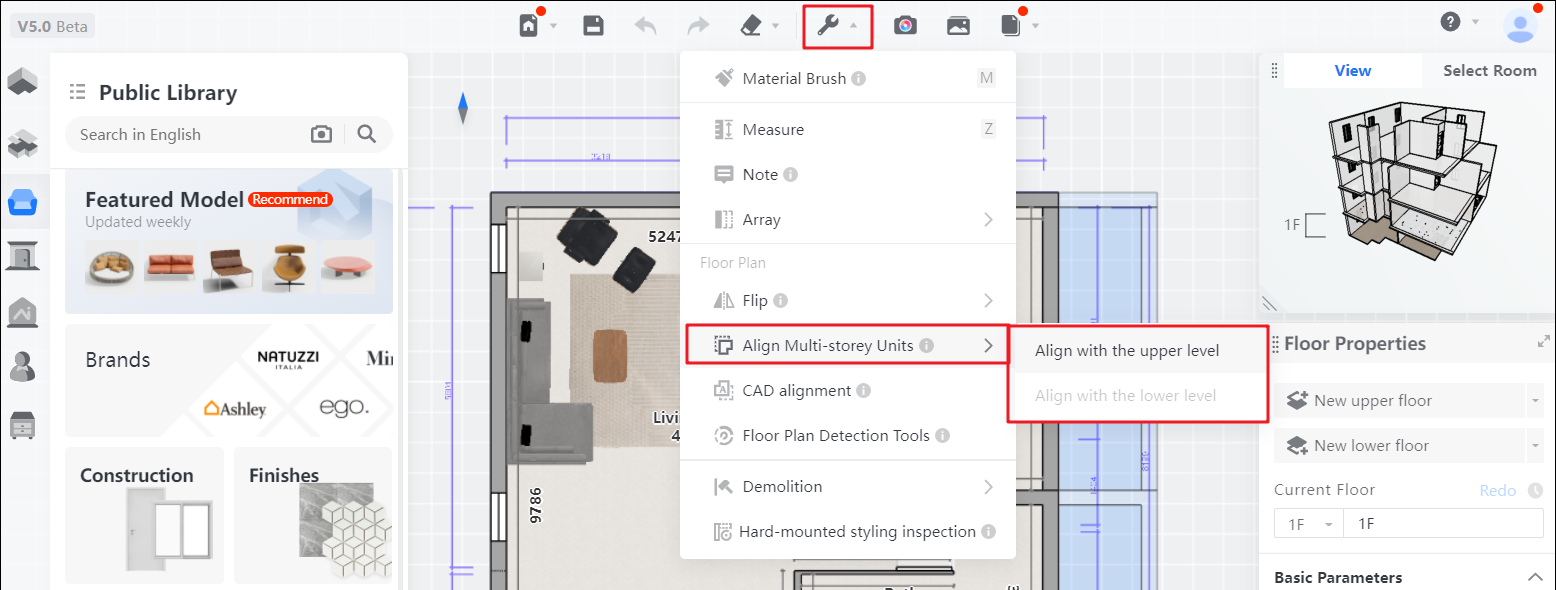The image size is (1556, 590).
Task: Select the furniture sofa sidebar icon
Action: (x=22, y=201)
